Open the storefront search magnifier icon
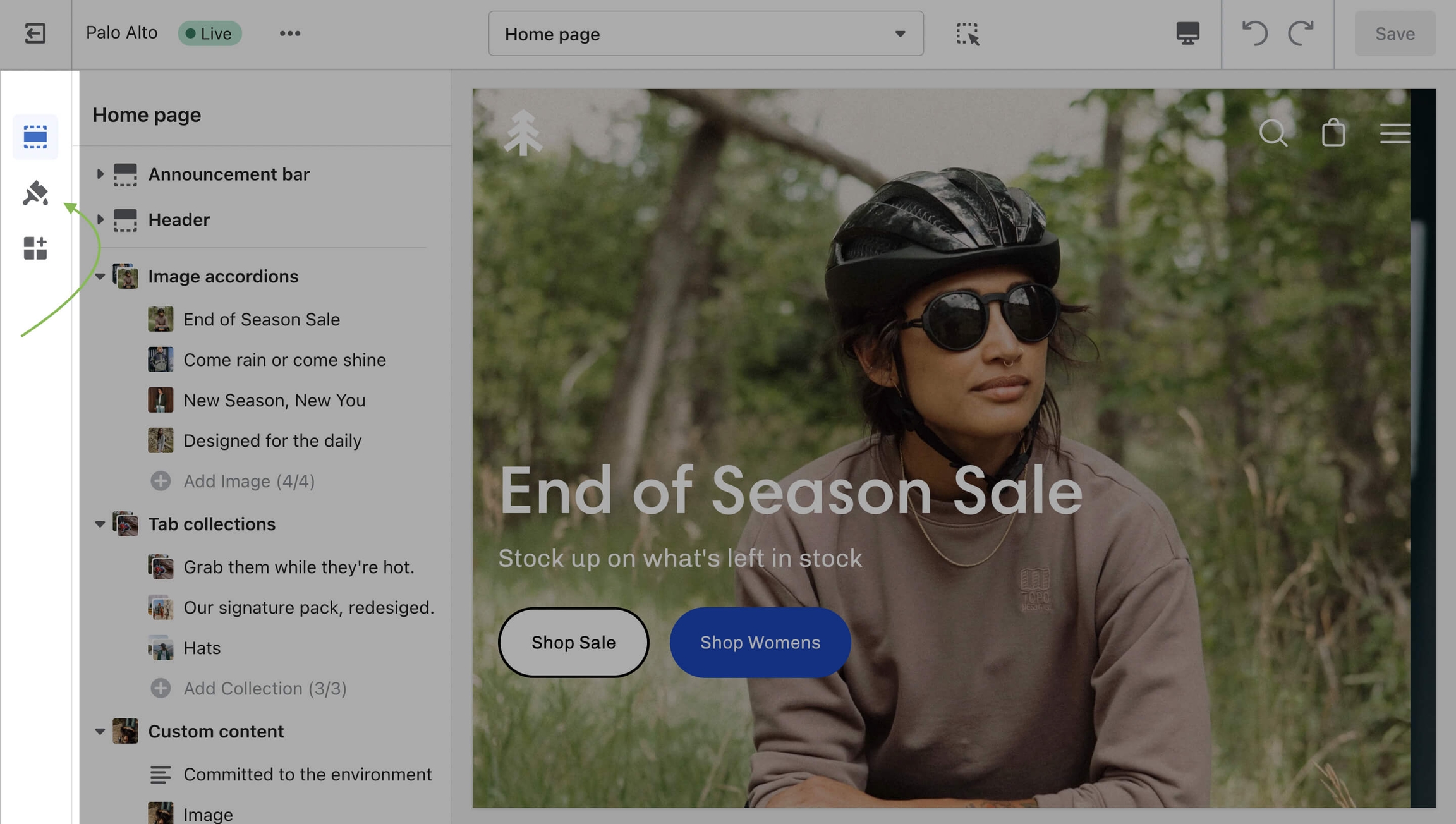1456x824 pixels. [1273, 133]
